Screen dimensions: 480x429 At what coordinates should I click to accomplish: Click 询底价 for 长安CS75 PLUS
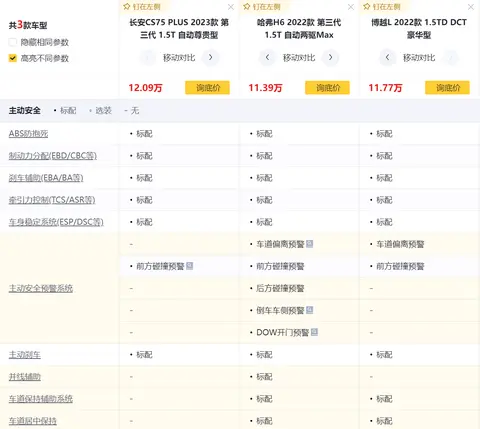207,88
